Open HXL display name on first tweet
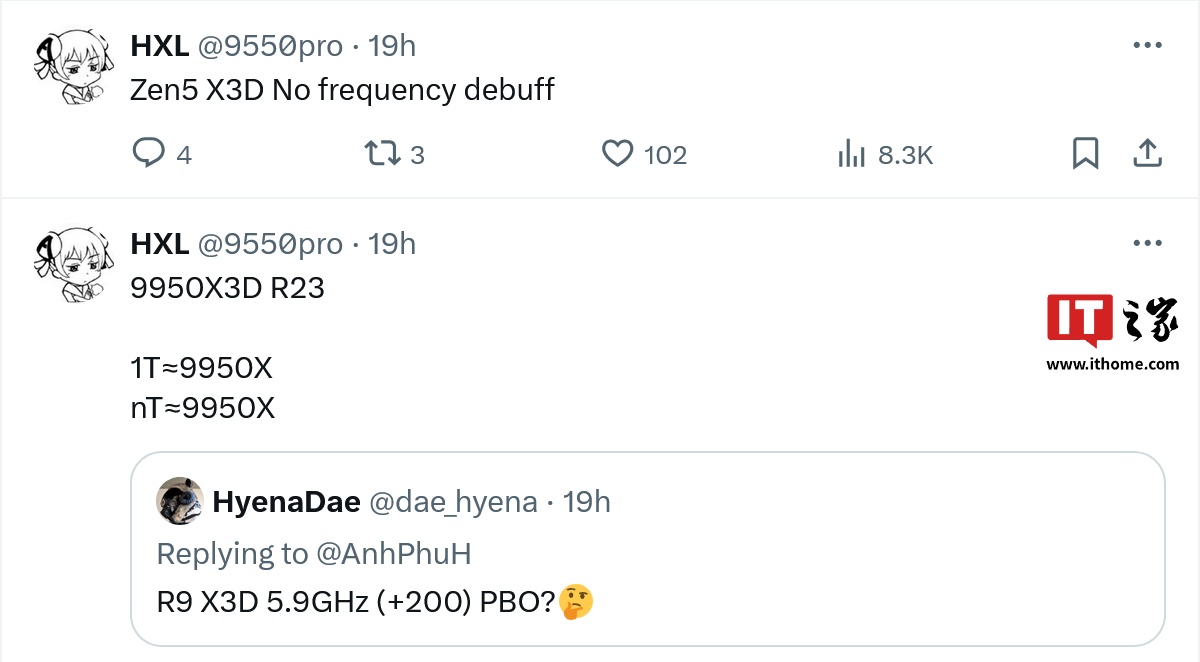The height and width of the screenshot is (662, 1200). (160, 45)
